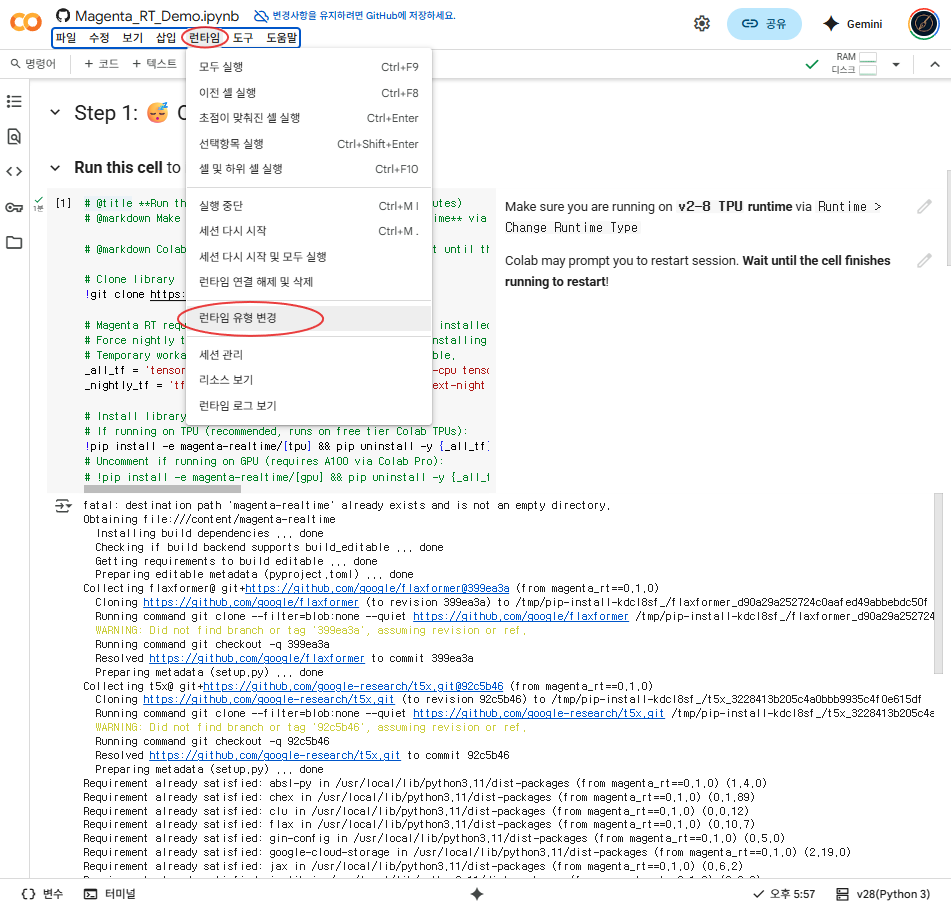Open the secrets key sidebar icon

coord(14,207)
